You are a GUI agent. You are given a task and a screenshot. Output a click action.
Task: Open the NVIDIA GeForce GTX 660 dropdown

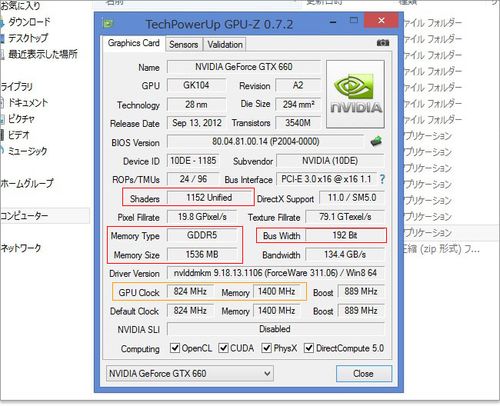pos(190,373)
